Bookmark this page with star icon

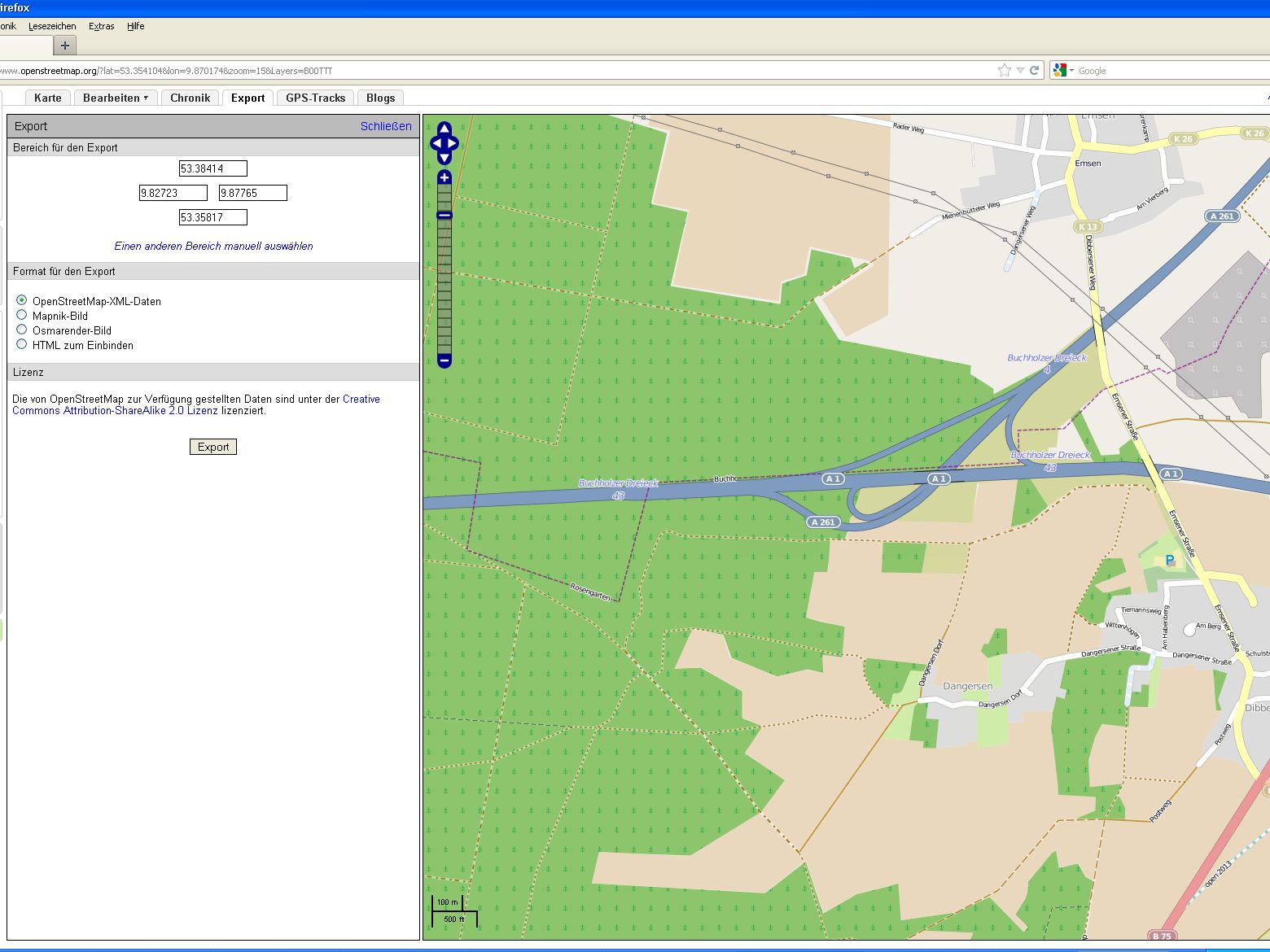1005,71
